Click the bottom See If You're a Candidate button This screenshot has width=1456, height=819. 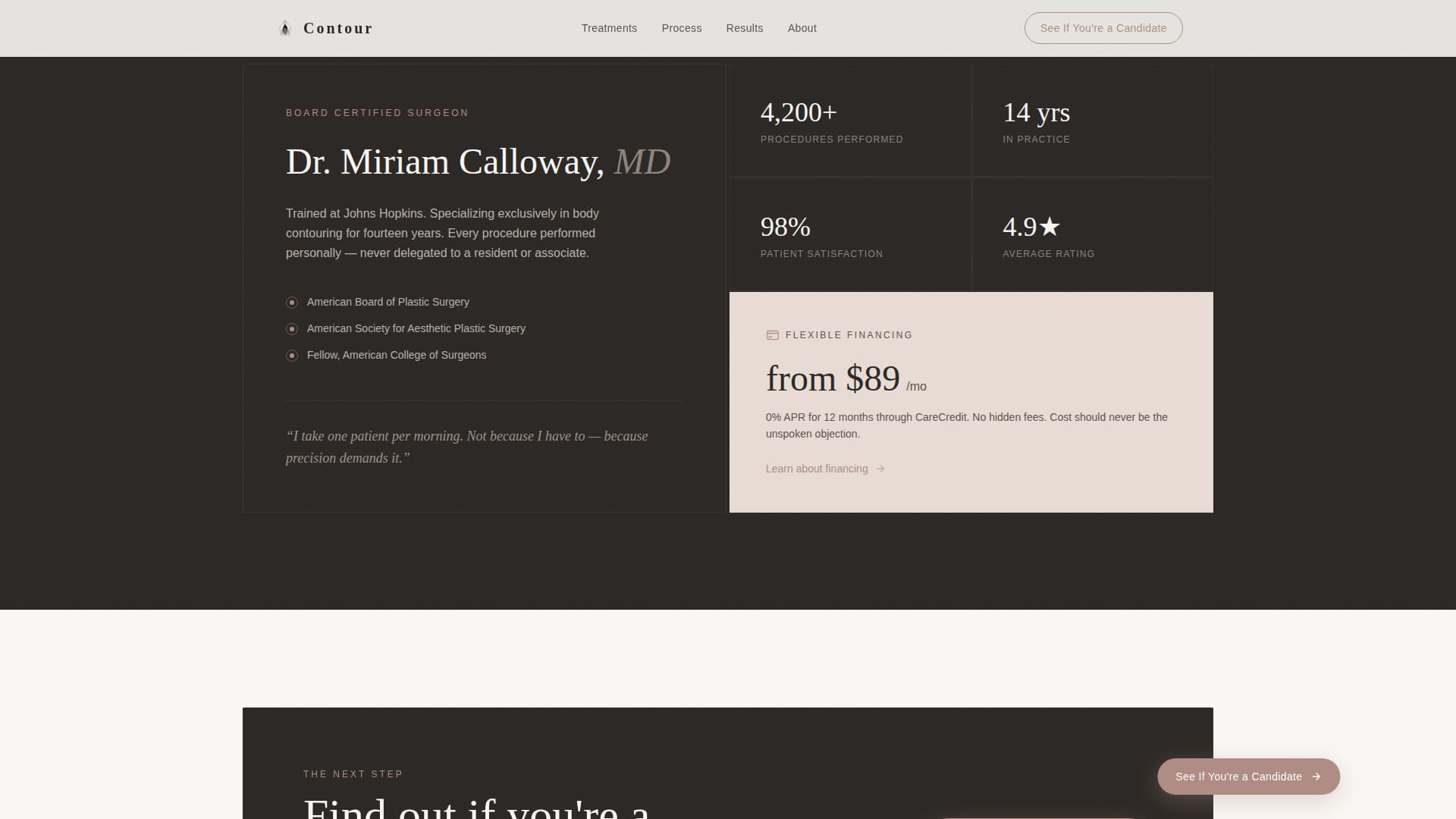click(1248, 777)
